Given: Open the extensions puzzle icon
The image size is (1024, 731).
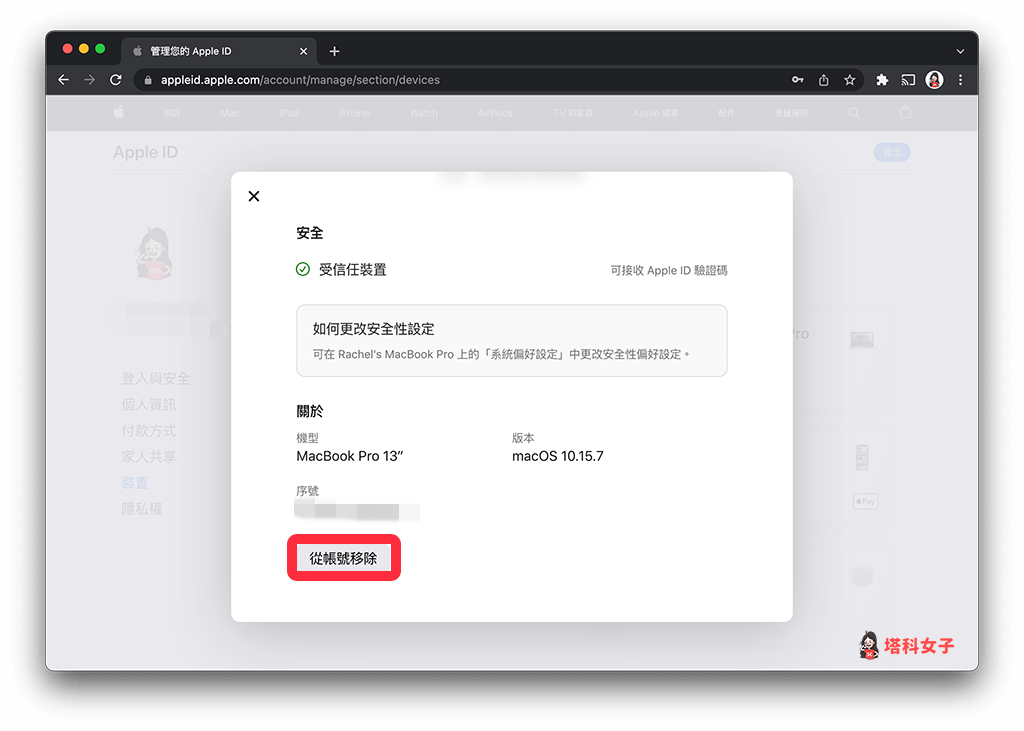Looking at the screenshot, I should [882, 80].
